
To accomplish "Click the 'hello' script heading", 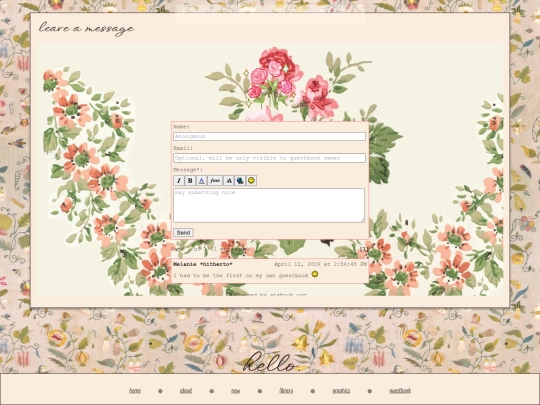I will tap(270, 363).
